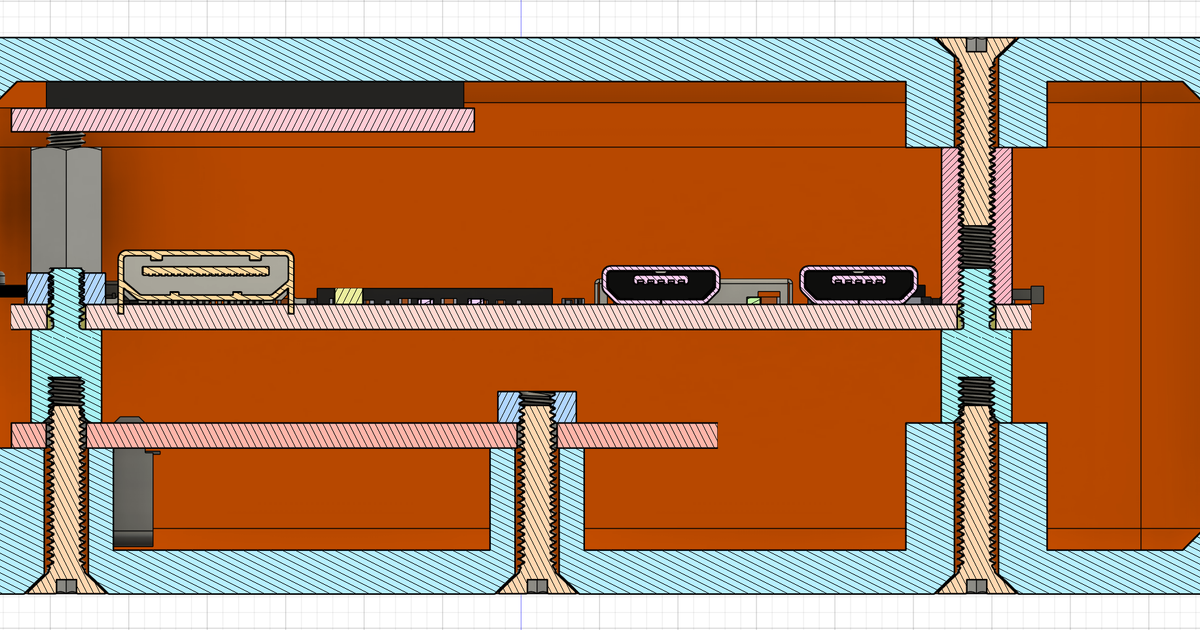Select the gray hex standoff on the left
The width and height of the screenshot is (1200, 630).
(x=65, y=205)
